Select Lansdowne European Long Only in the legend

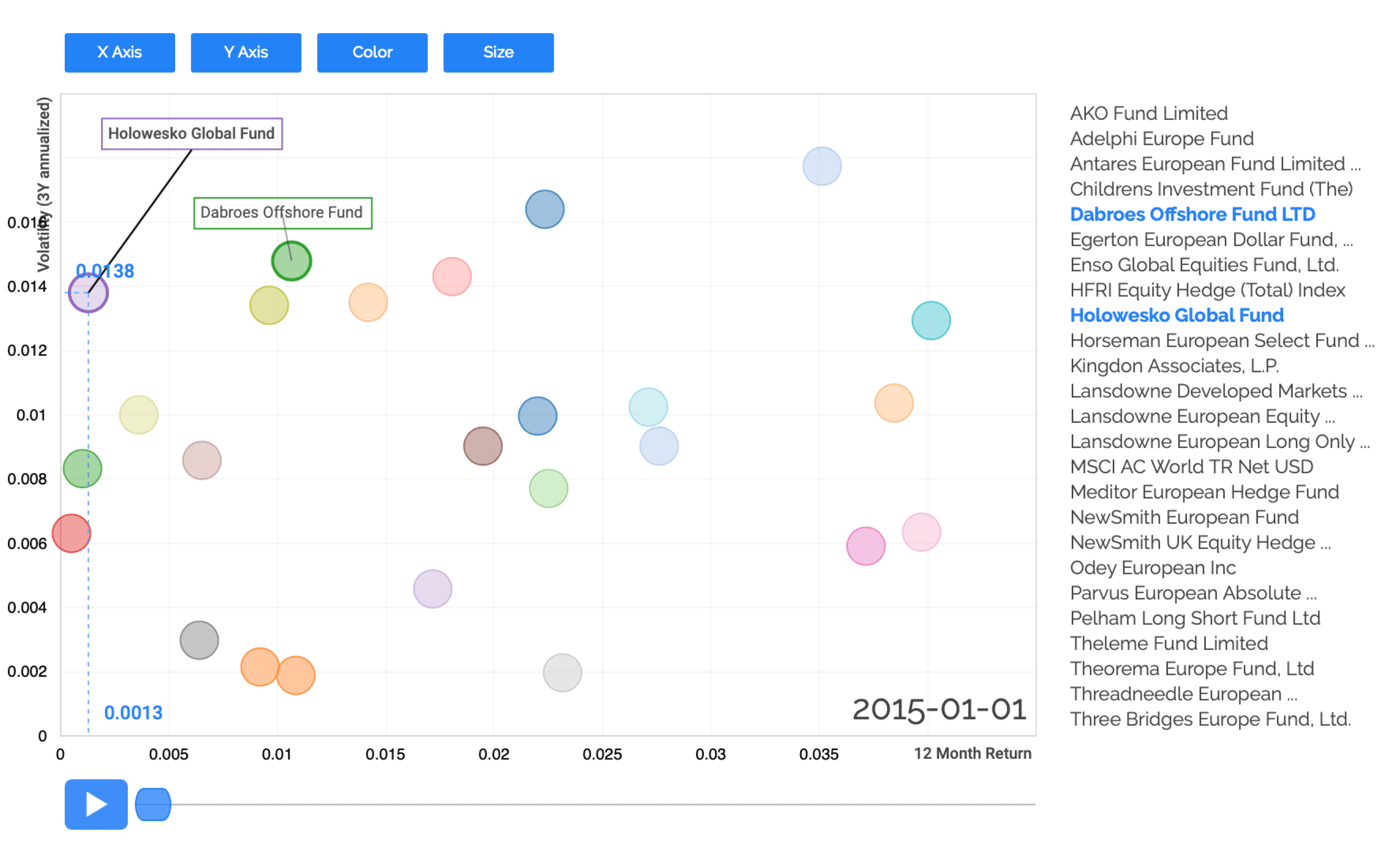point(1220,442)
